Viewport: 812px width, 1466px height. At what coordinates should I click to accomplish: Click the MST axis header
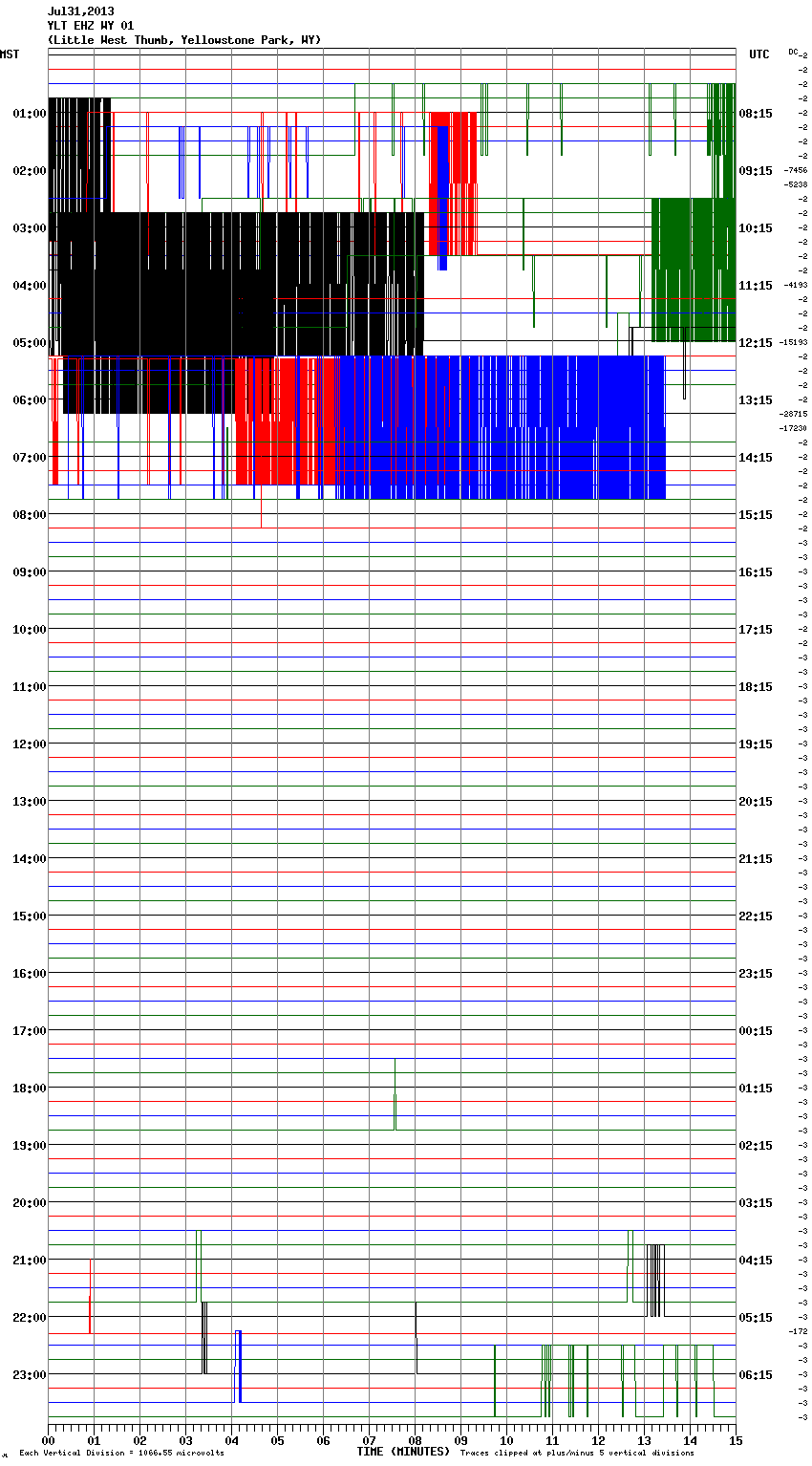(10, 54)
